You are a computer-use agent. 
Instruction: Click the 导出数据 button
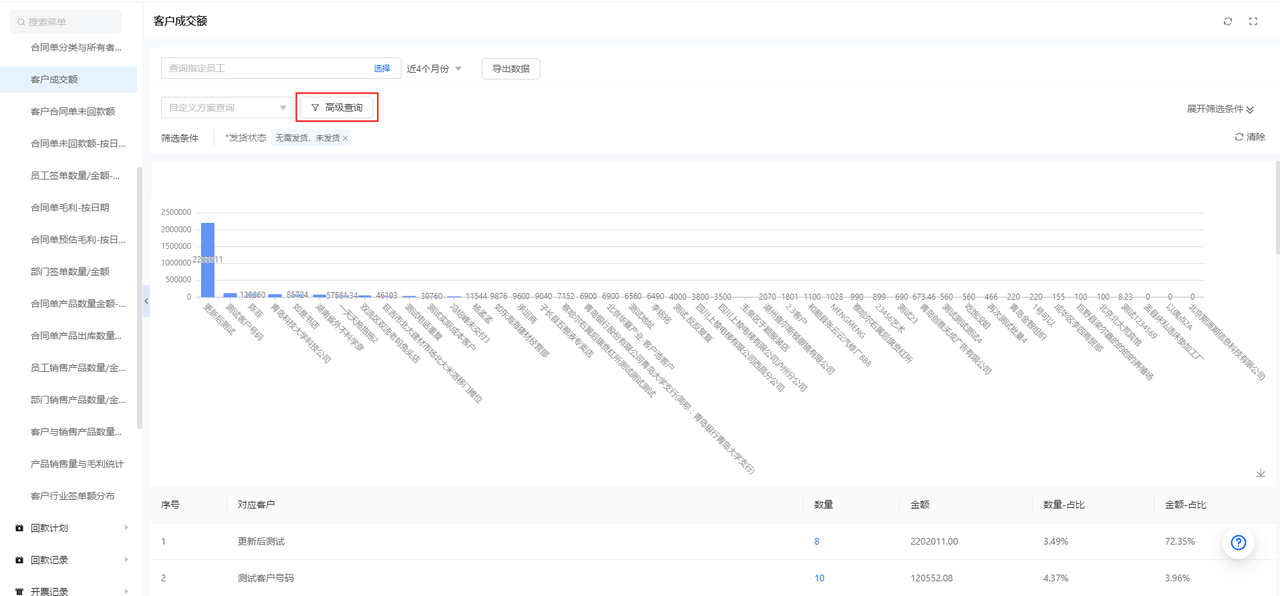click(x=511, y=68)
